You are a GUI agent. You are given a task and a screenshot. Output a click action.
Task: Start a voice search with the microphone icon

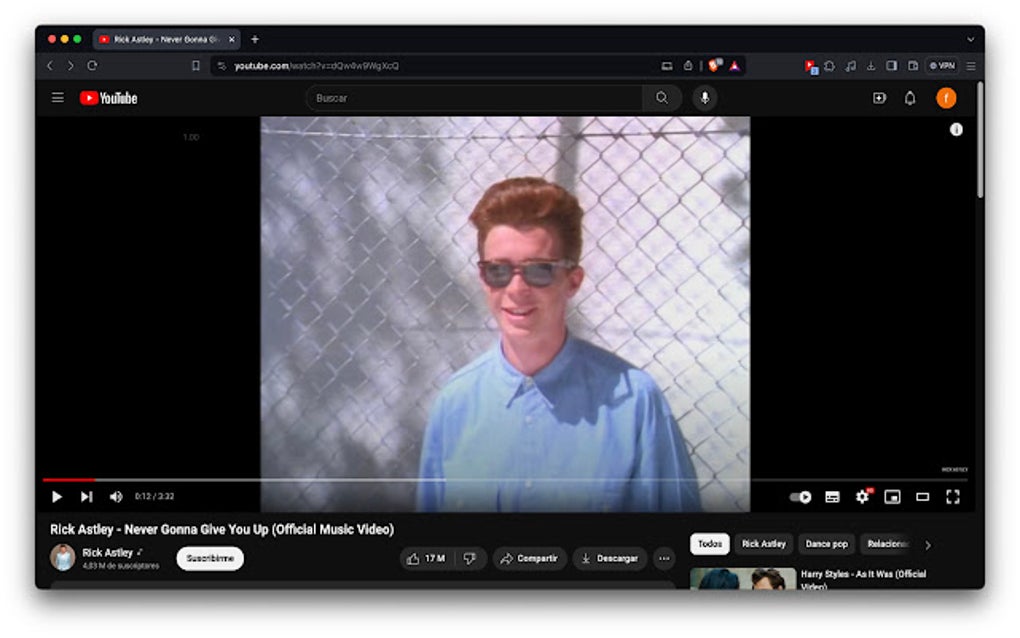coord(705,97)
